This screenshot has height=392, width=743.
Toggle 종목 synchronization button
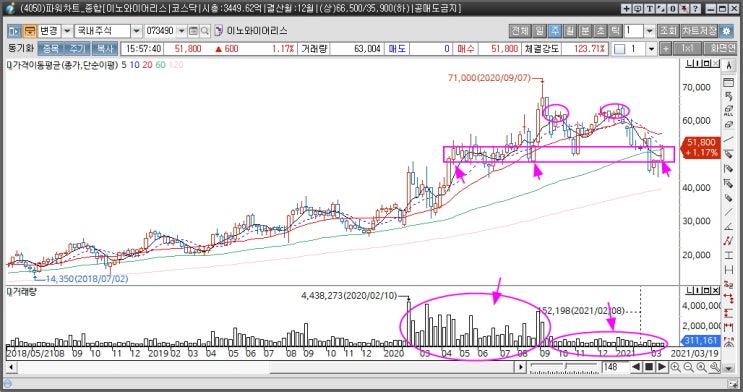pos(50,49)
